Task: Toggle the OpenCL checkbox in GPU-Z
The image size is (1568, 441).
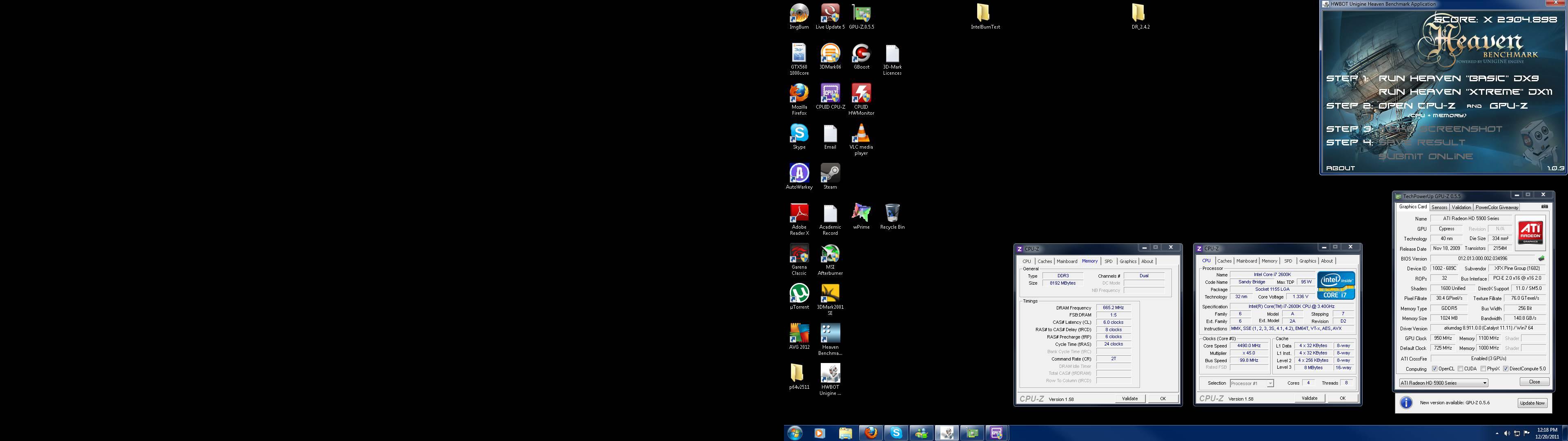Action: 1435,368
